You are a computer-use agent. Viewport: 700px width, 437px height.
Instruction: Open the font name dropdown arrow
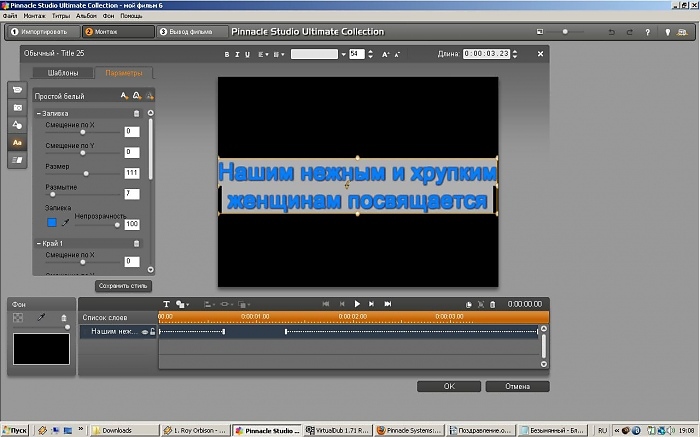point(343,54)
